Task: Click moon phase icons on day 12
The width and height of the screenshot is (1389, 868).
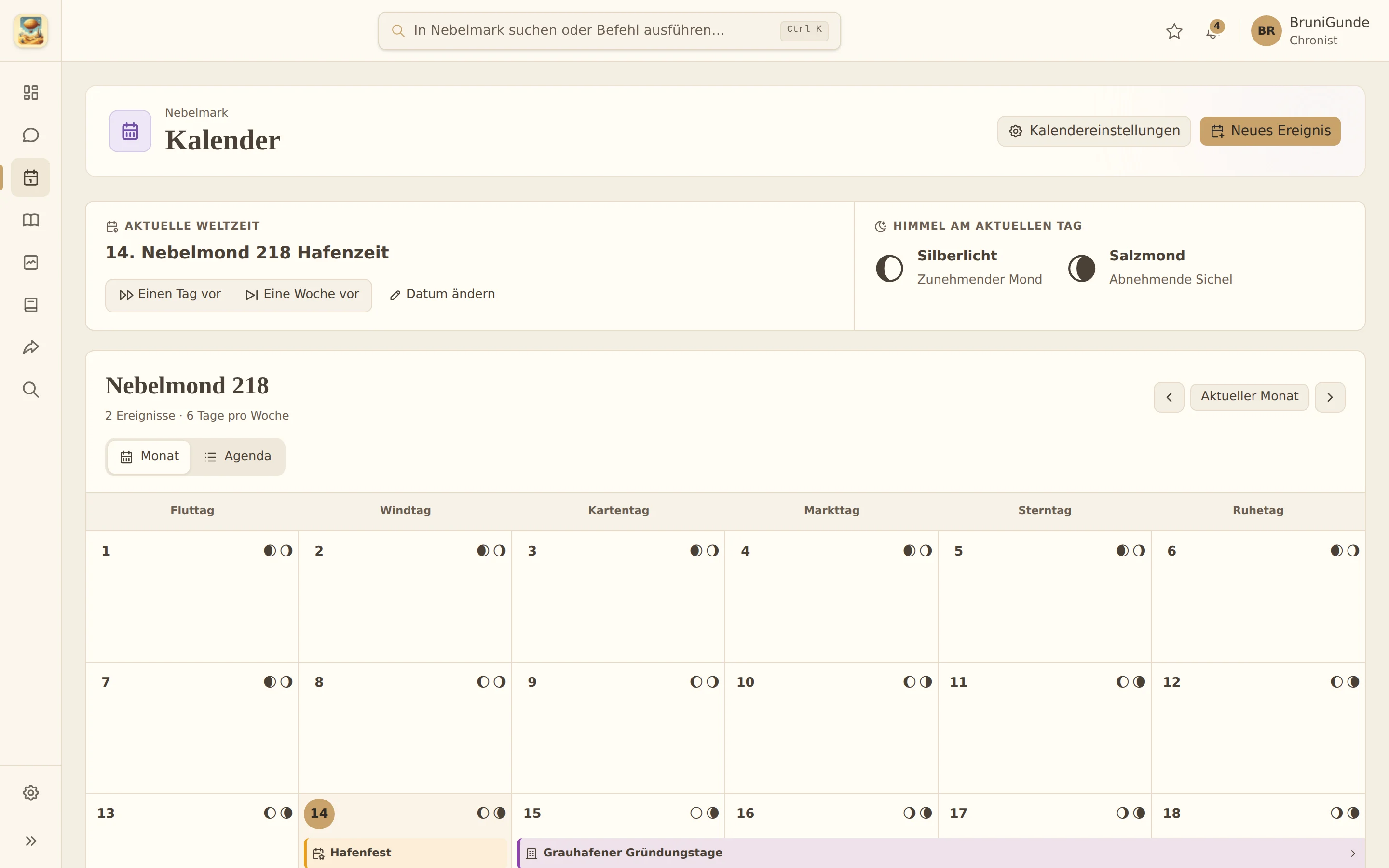Action: pyautogui.click(x=1345, y=682)
